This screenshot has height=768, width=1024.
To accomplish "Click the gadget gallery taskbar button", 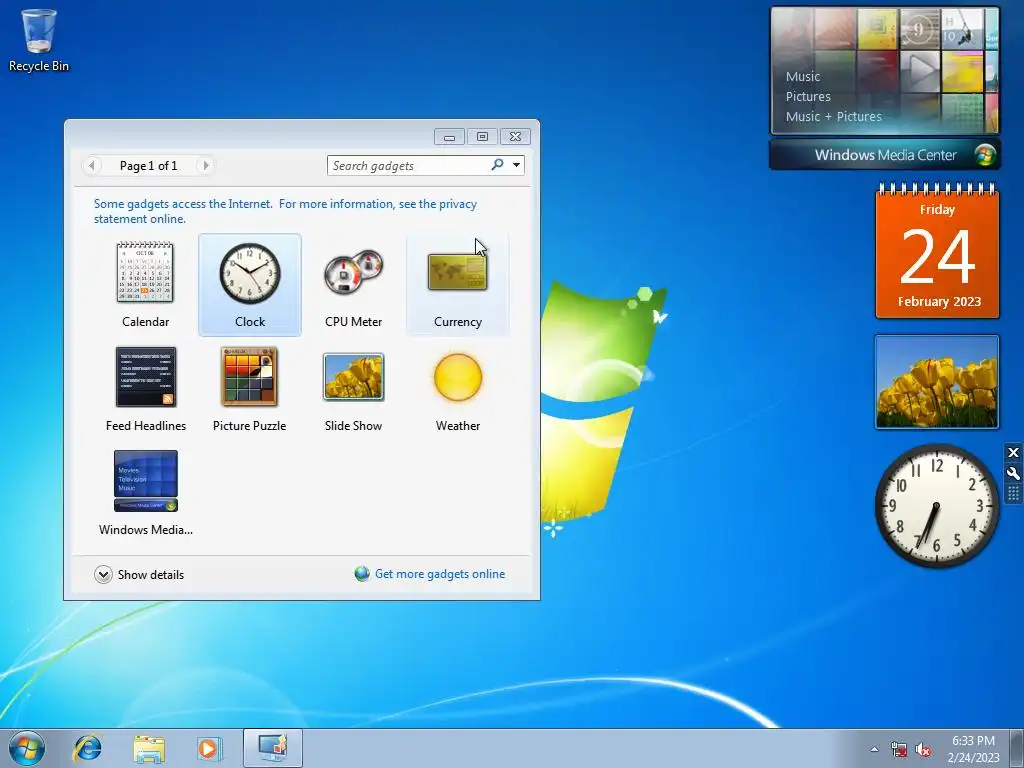I will [x=272, y=748].
